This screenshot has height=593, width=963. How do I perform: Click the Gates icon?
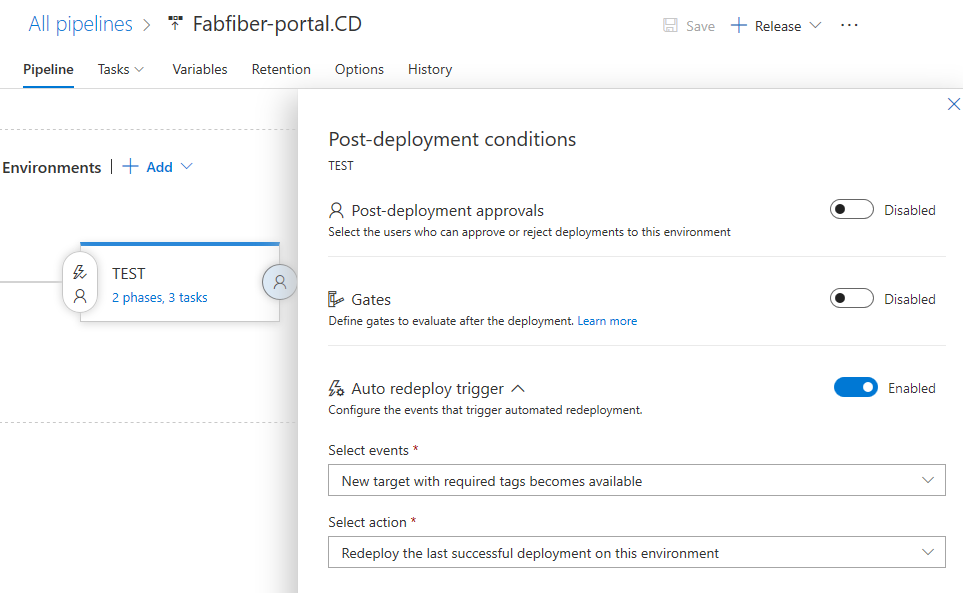[336, 299]
